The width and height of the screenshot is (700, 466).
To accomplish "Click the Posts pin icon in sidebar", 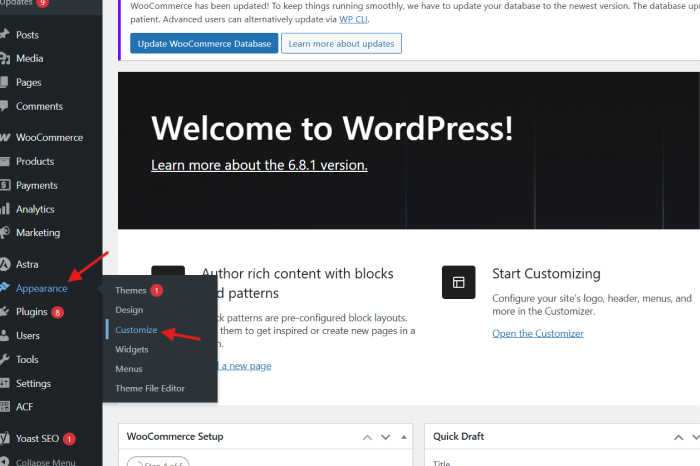I will click(4, 34).
